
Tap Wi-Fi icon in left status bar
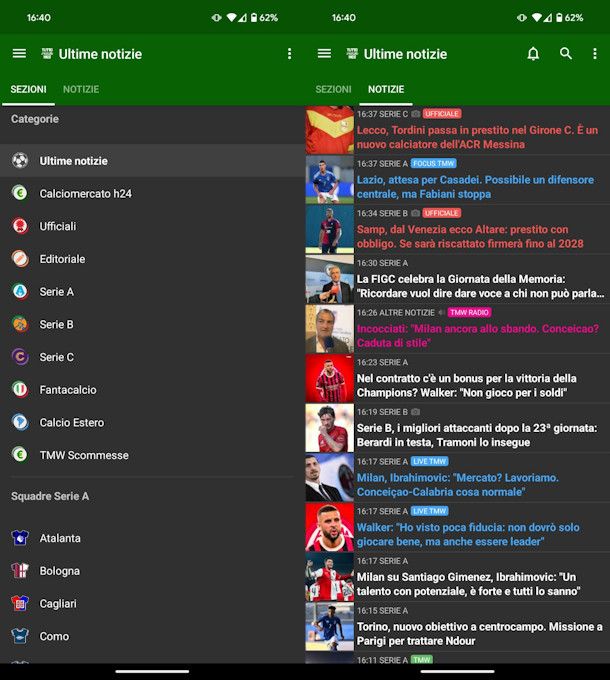click(x=232, y=17)
